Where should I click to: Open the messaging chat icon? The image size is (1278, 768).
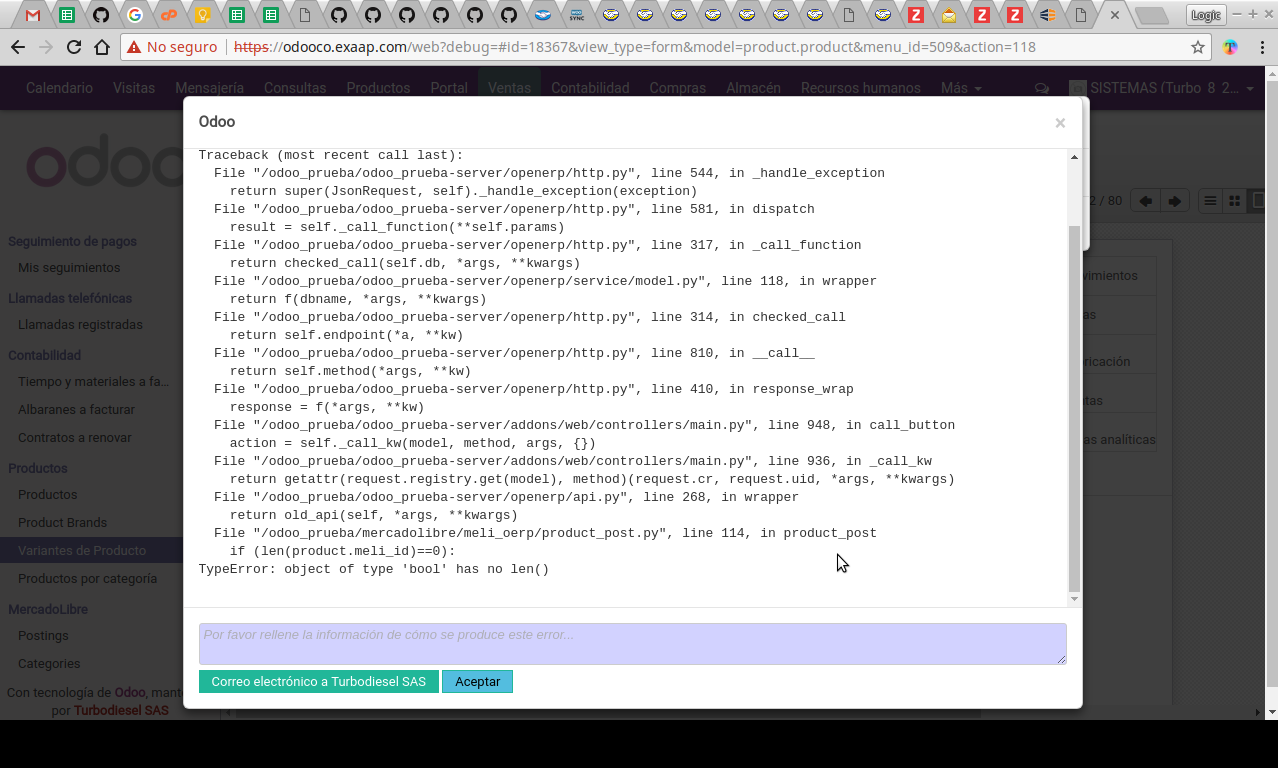(1041, 88)
